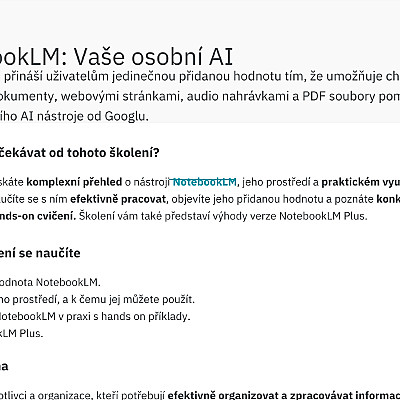Screen dimensions: 400x400
Task: Click the "Vaše osobní AI" page title
Action: click(x=153, y=57)
